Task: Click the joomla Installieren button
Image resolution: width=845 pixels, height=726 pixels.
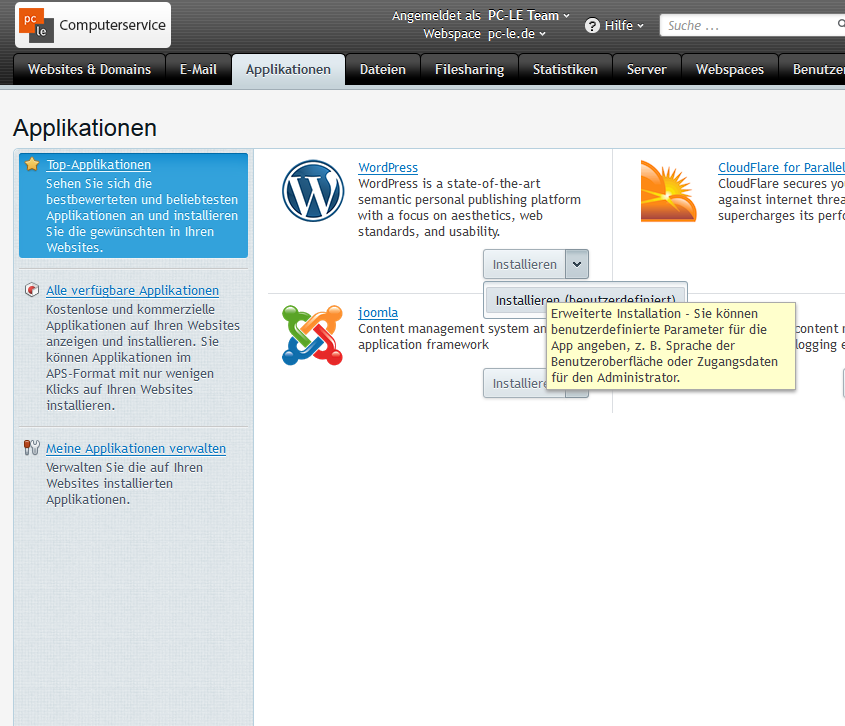Action: 515,383
